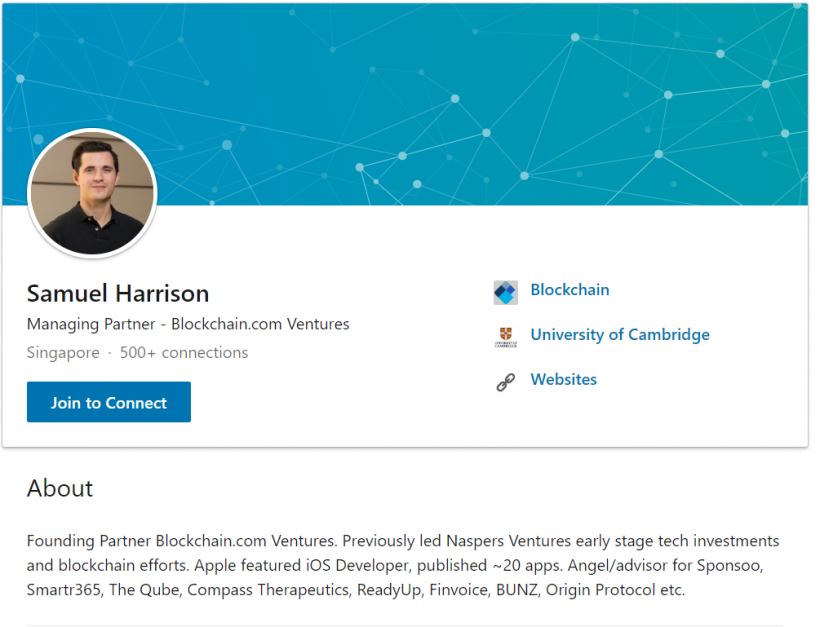Open the Blockchain company link

coord(569,290)
